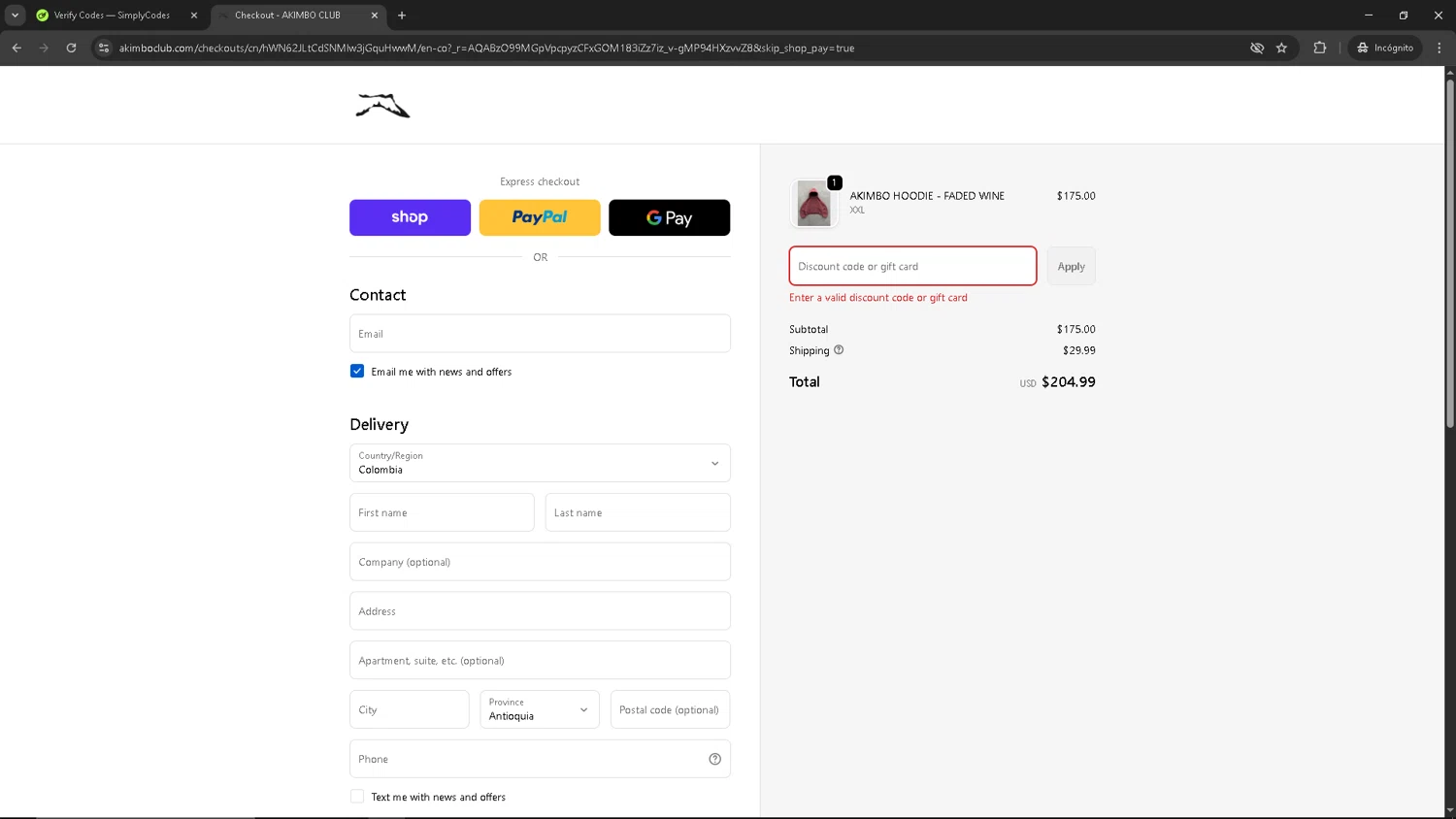Image resolution: width=1456 pixels, height=819 pixels.
Task: Switch to the Verify Codes — SimplyCodes tab
Action: 112,16
